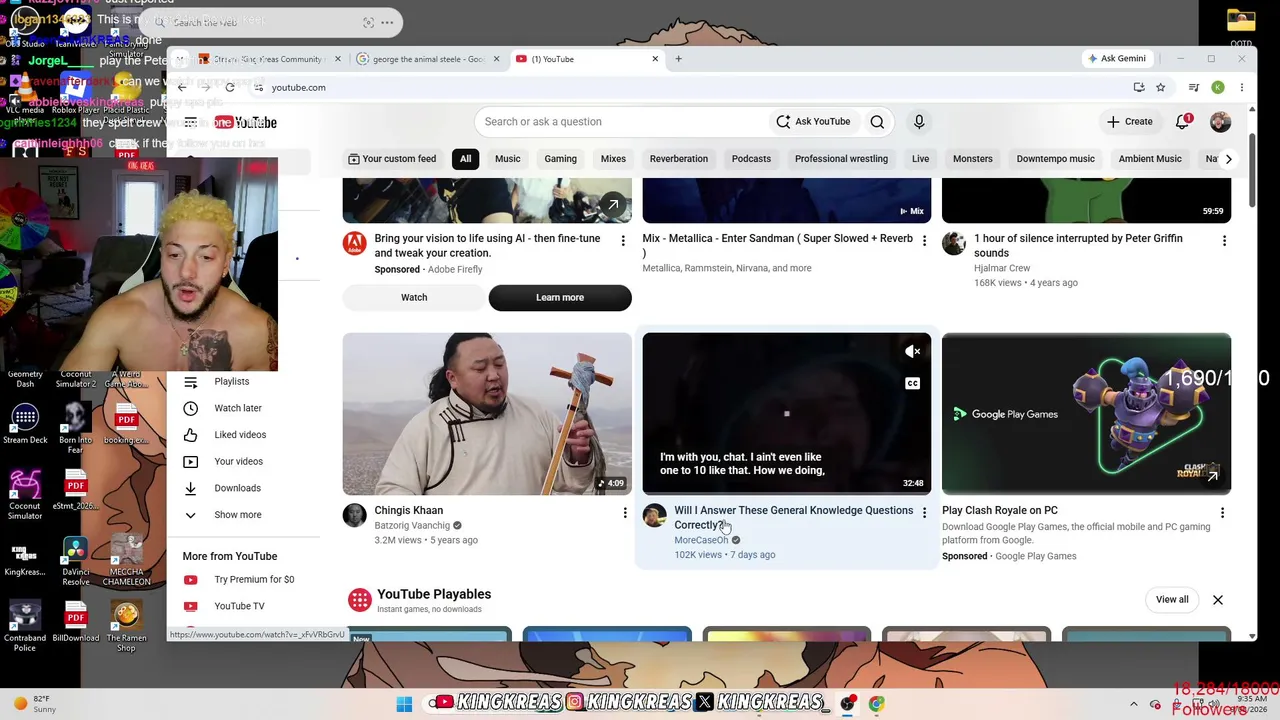Open Watch later in sidebar
The image size is (1280, 720).
coord(238,408)
